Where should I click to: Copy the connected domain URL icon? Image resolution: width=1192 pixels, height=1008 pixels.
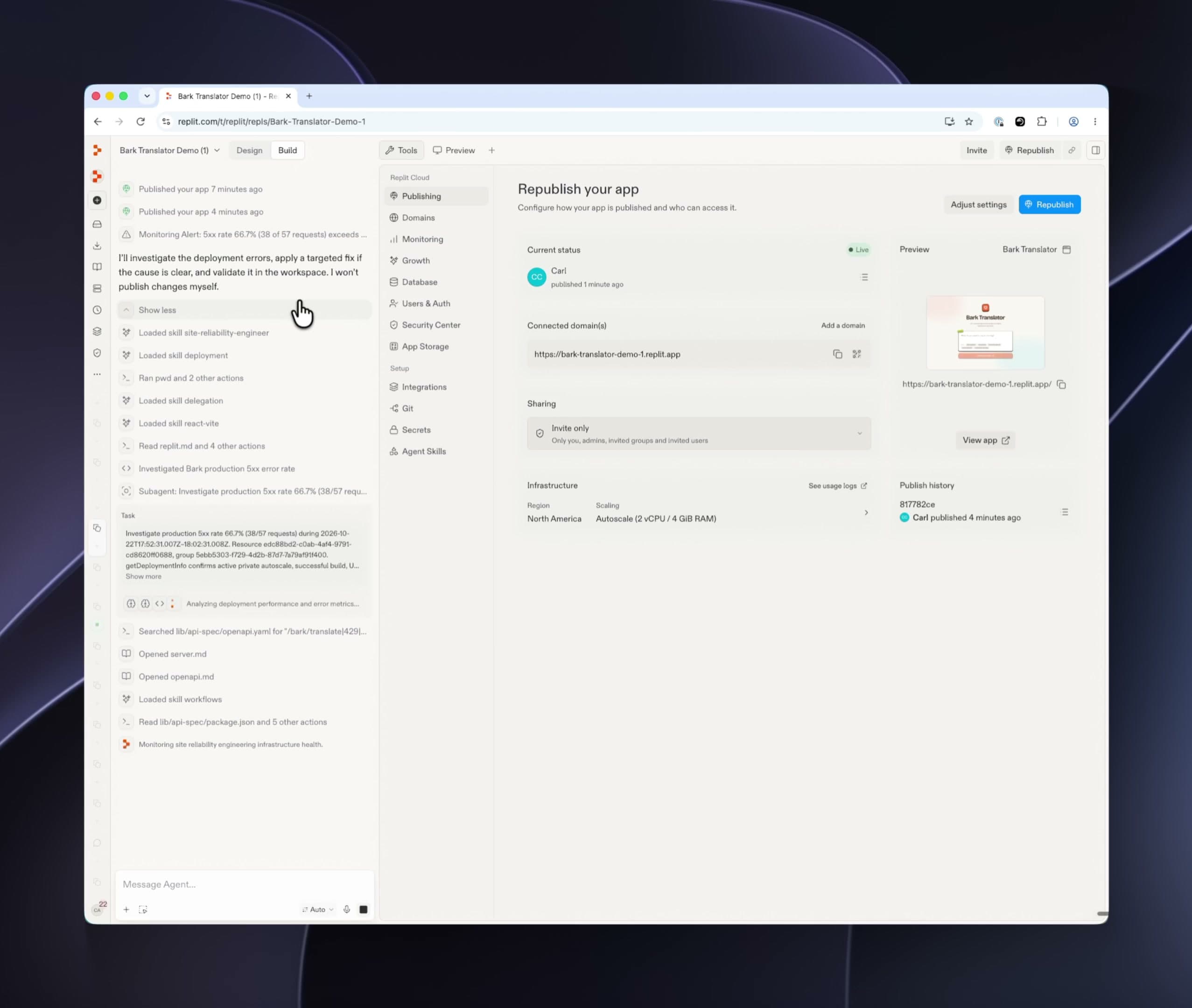pyautogui.click(x=837, y=354)
